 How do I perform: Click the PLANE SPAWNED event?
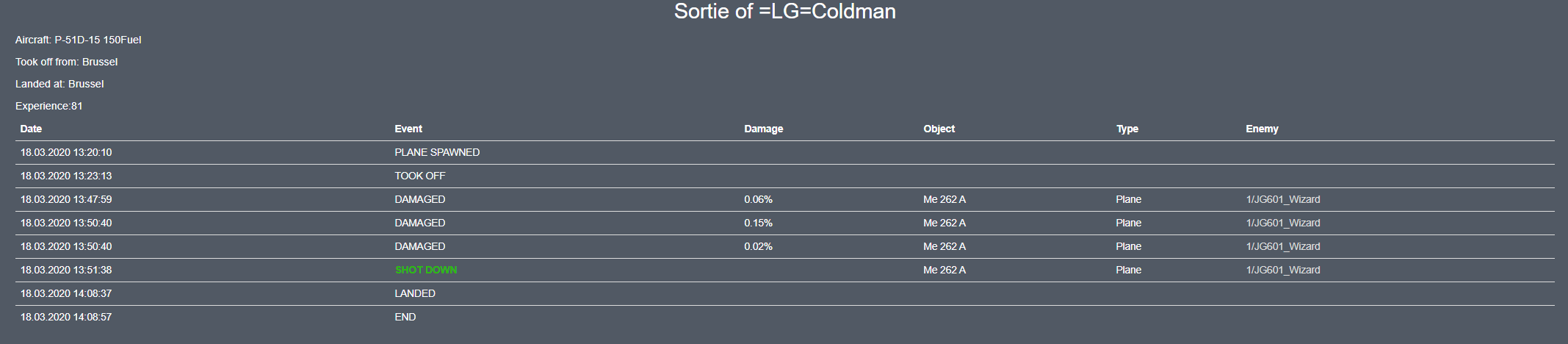pyautogui.click(x=437, y=152)
